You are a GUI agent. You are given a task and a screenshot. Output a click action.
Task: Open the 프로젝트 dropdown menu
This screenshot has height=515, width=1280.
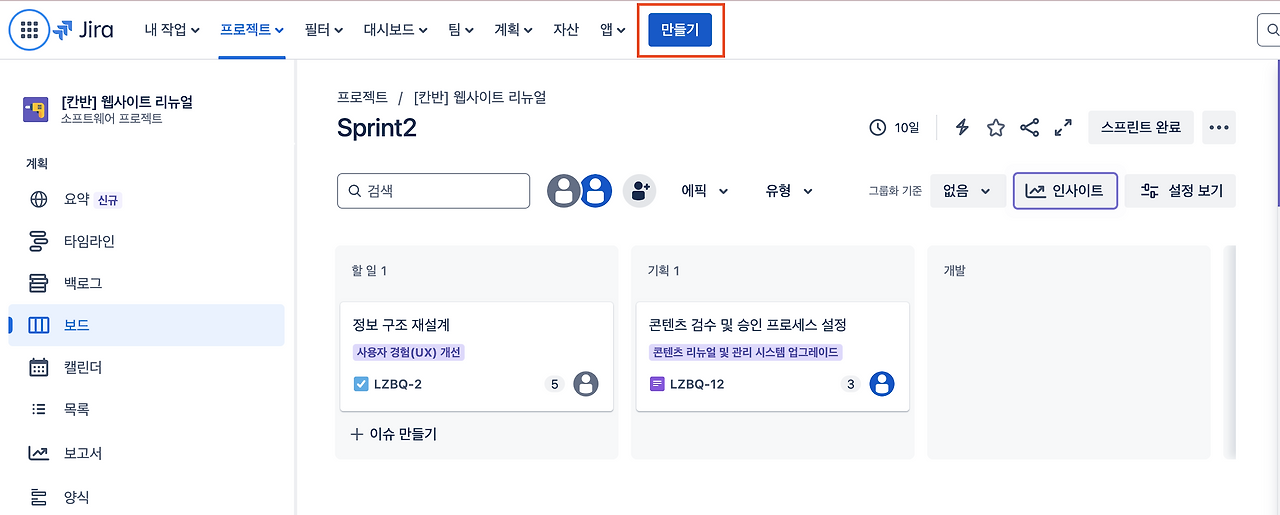tap(252, 30)
